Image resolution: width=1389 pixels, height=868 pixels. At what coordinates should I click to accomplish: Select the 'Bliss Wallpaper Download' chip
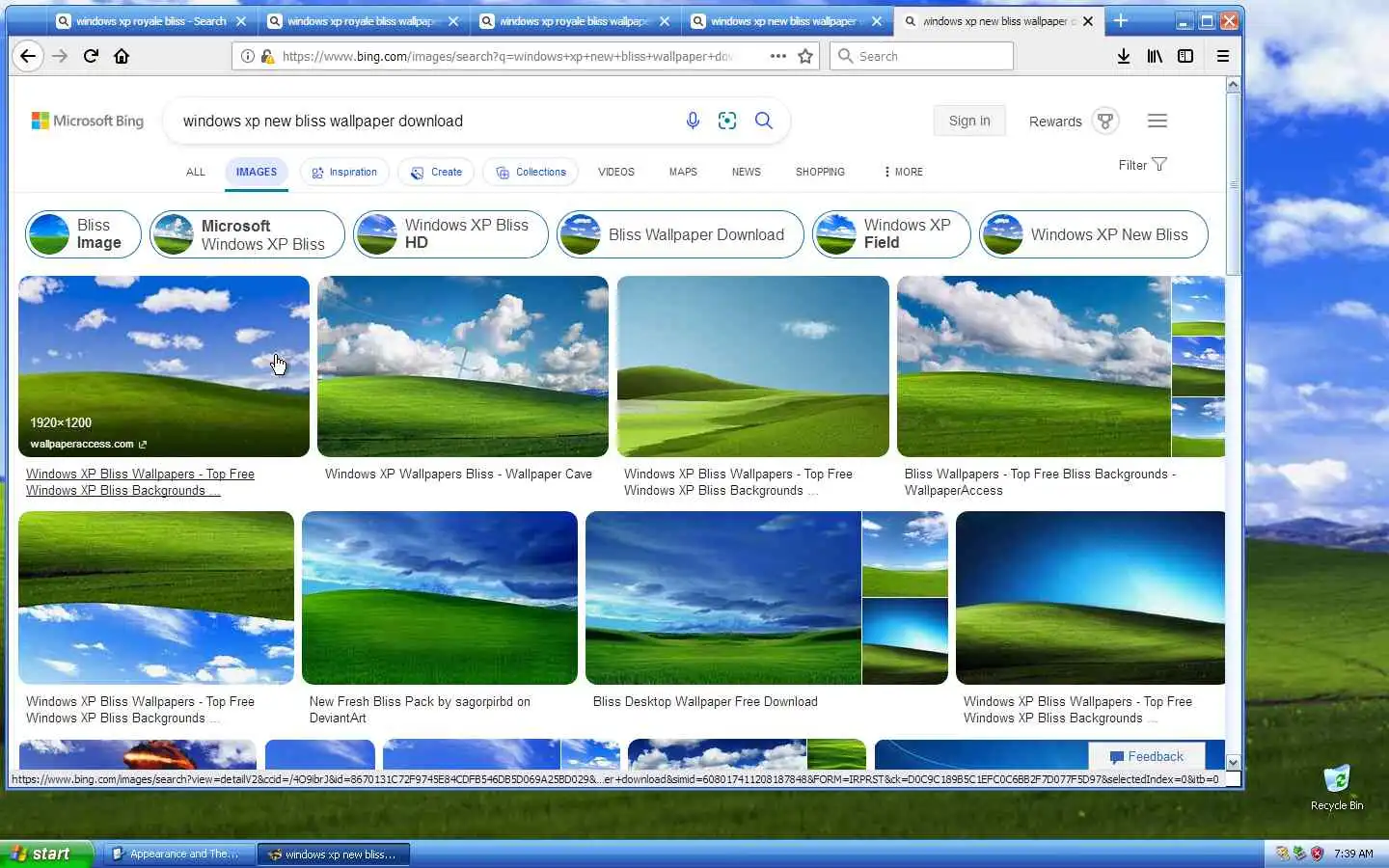[x=680, y=234]
